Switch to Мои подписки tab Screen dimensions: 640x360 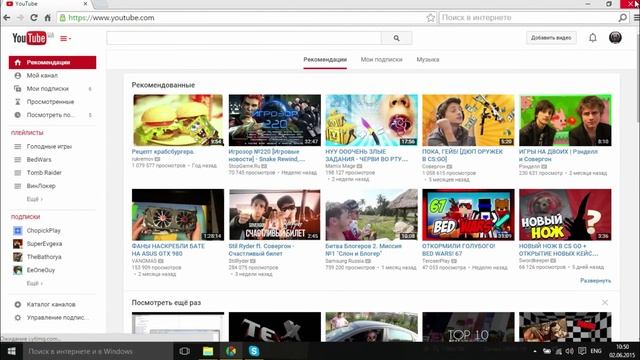pyautogui.click(x=381, y=60)
